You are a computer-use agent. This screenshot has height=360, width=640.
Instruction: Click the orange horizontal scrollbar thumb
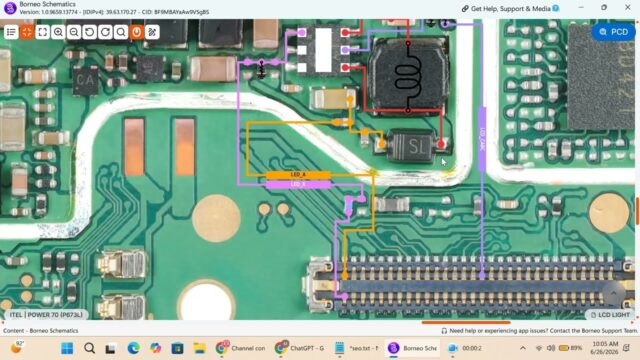pyautogui.click(x=466, y=322)
